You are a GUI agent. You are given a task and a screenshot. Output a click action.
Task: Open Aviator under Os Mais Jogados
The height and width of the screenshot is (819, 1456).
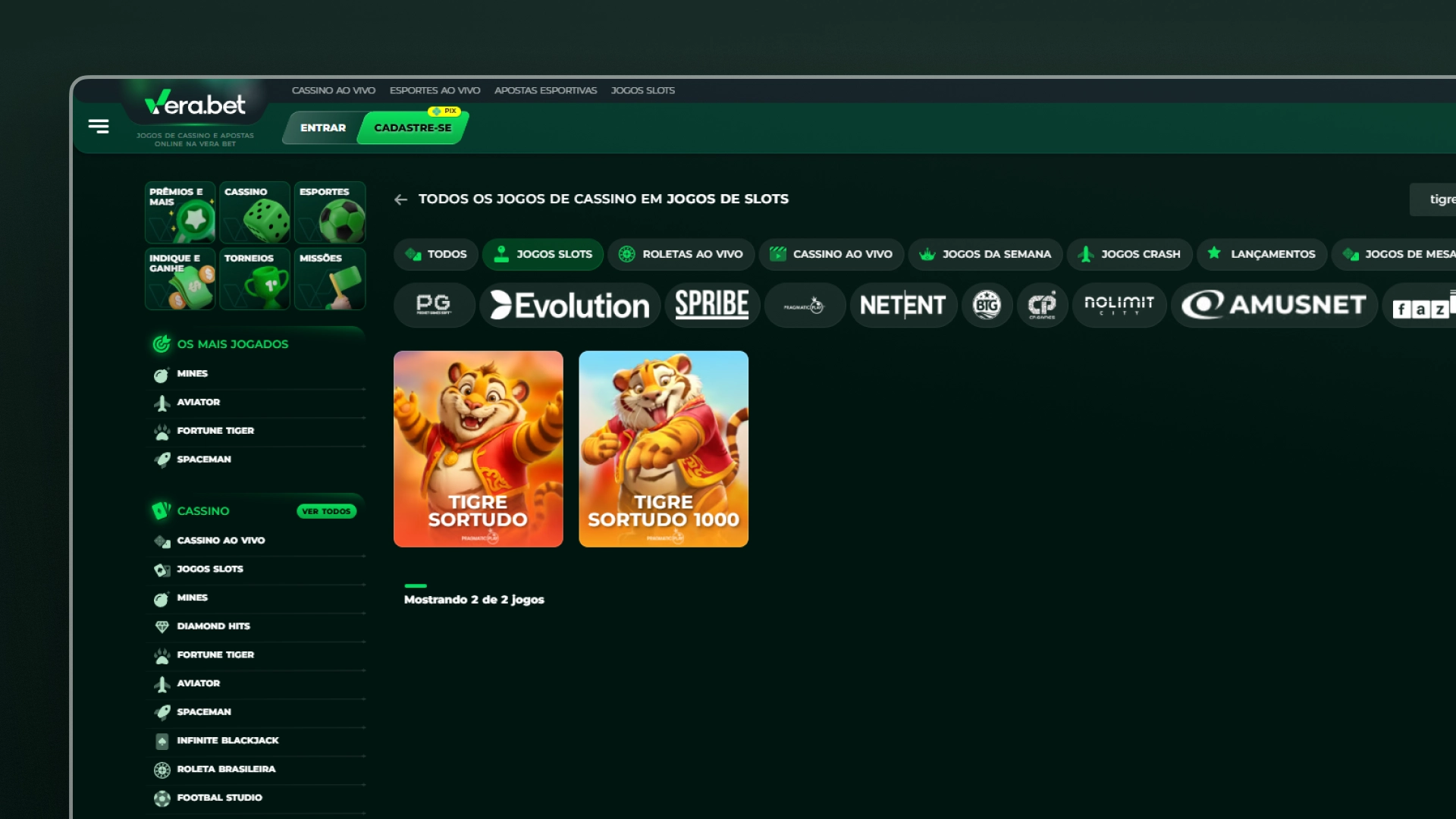point(256,403)
